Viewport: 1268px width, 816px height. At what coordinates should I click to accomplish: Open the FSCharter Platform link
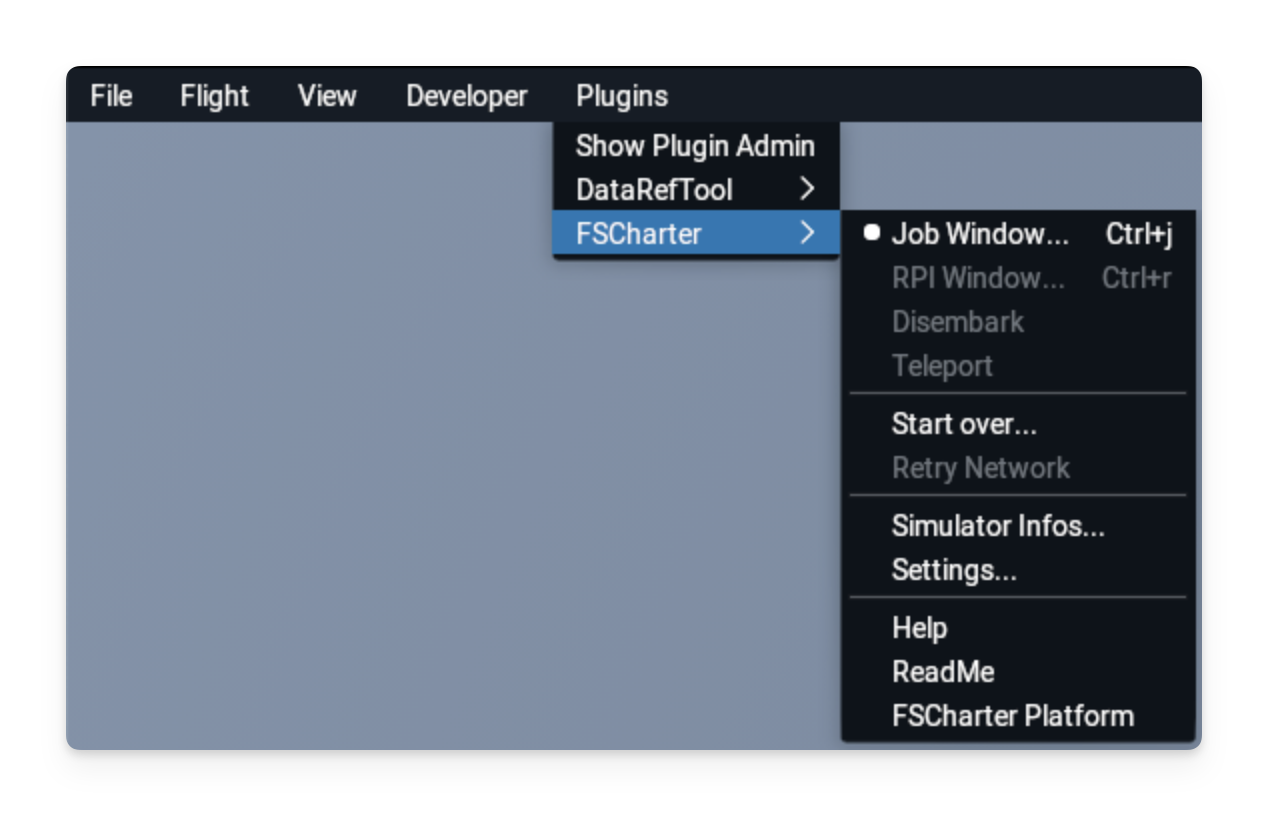pyautogui.click(x=1012, y=716)
